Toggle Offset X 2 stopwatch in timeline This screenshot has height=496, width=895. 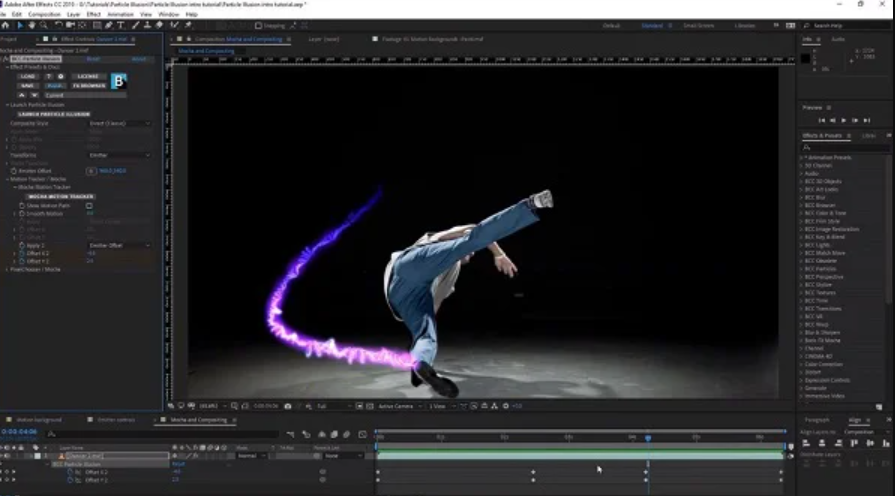tap(71, 472)
